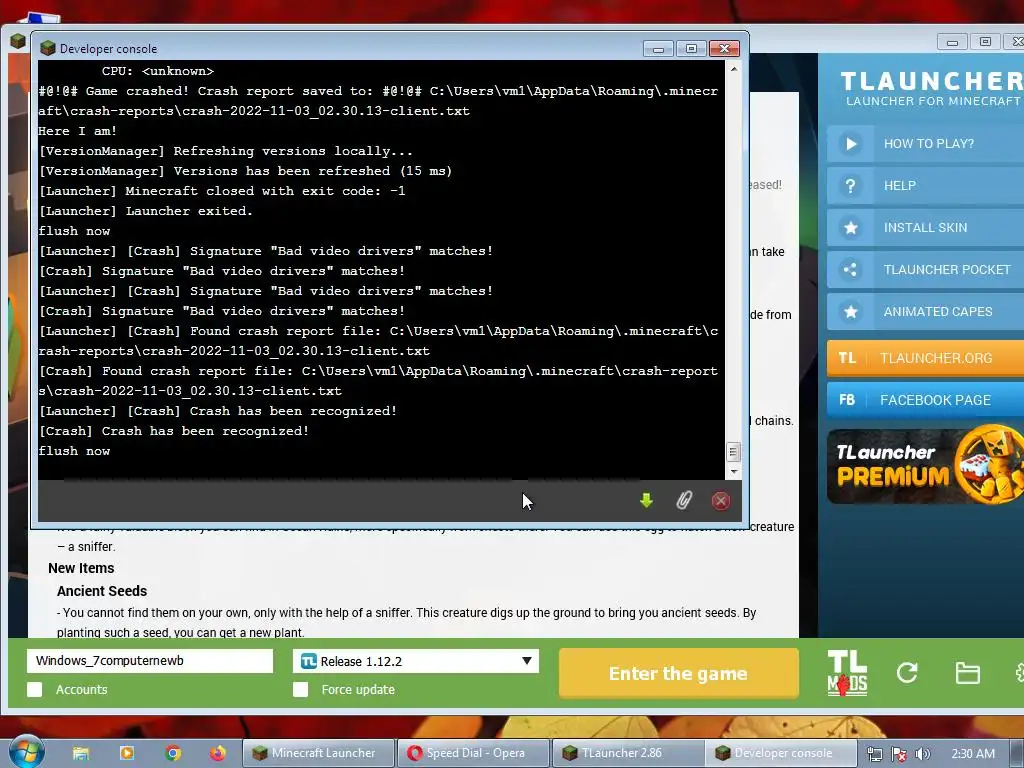Click the network tray icon
The image size is (1024, 768).
[x=874, y=754]
